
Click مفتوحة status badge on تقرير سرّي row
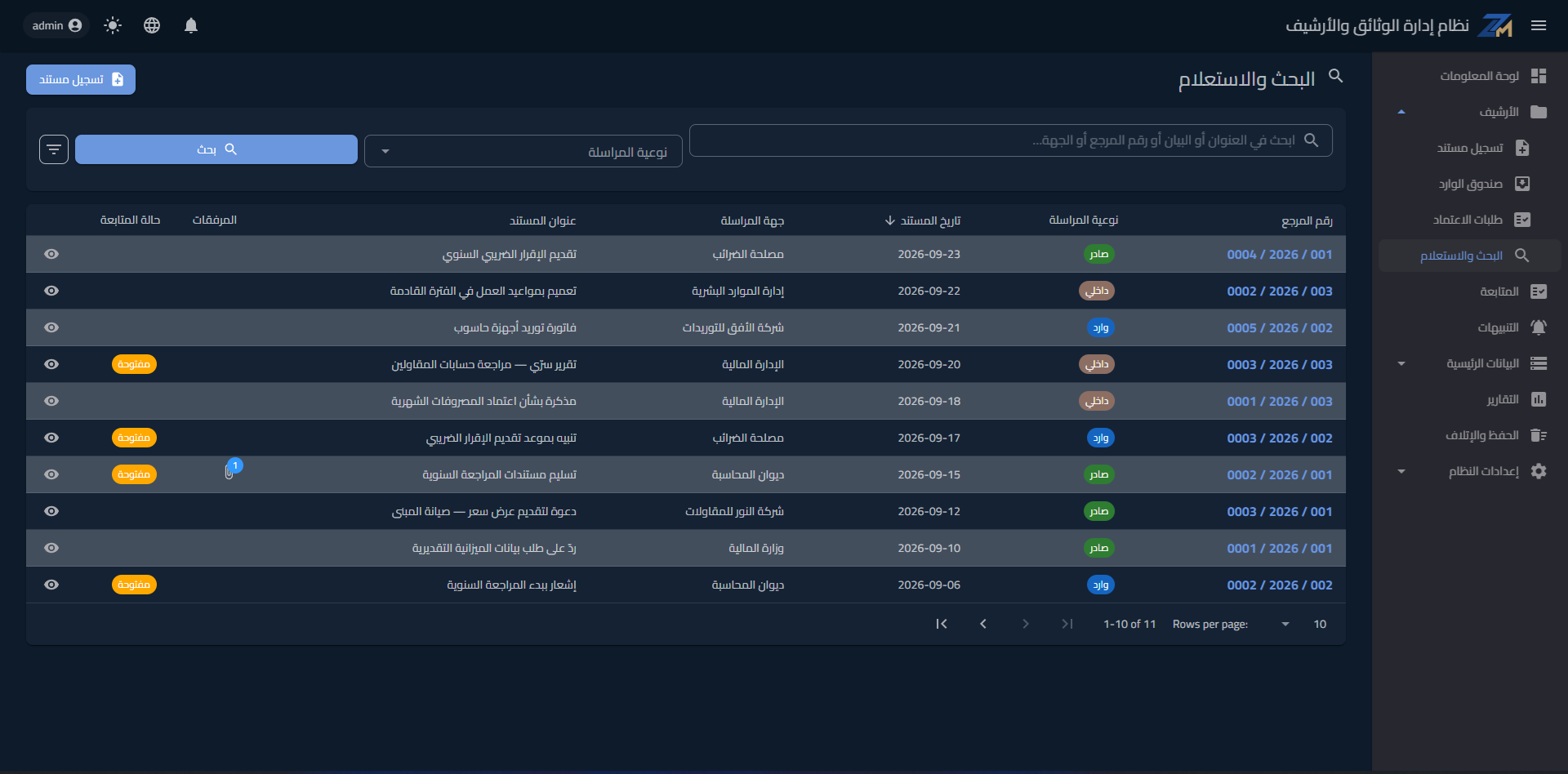134,364
